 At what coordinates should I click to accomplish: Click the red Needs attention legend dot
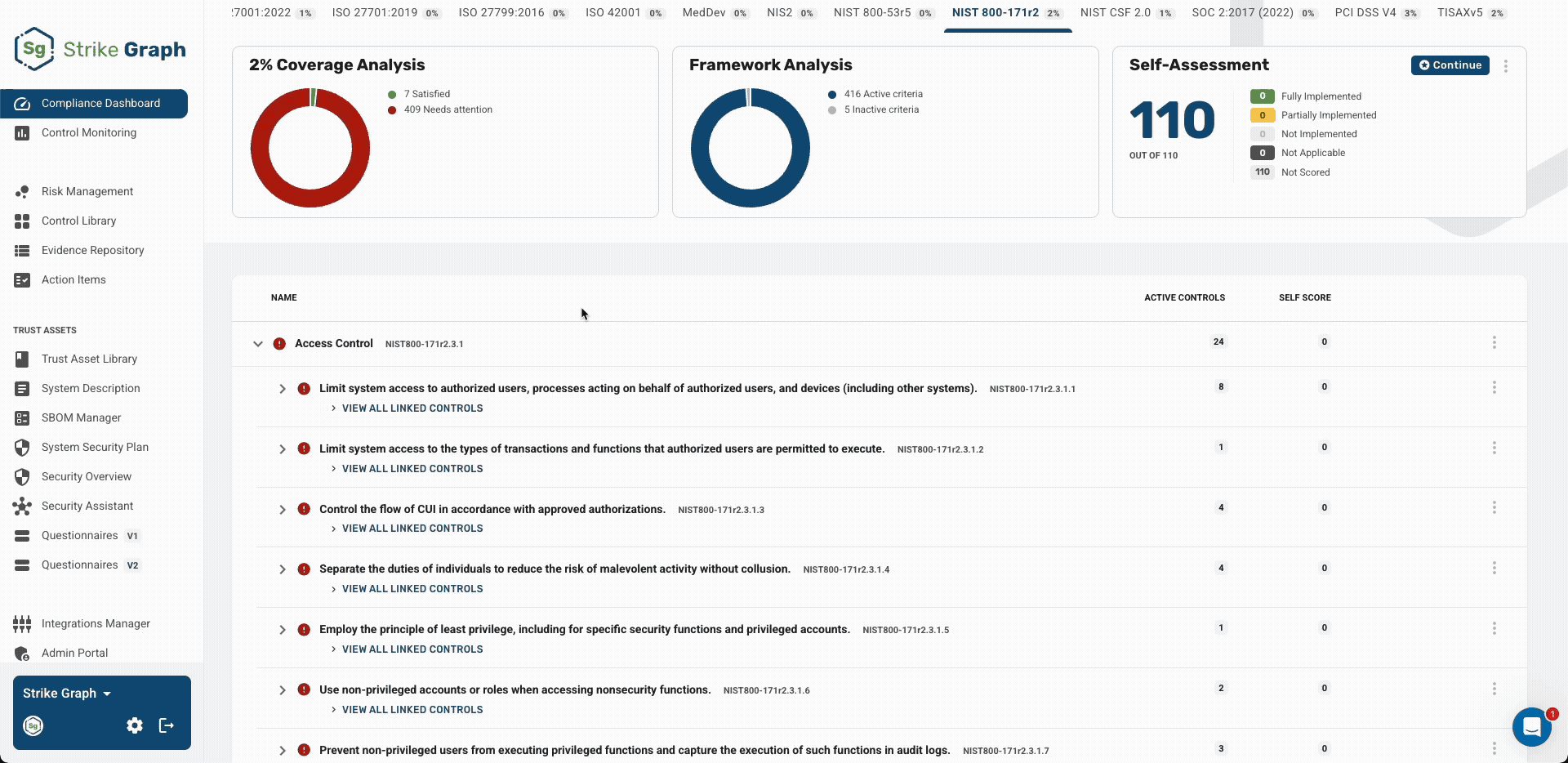(x=392, y=110)
